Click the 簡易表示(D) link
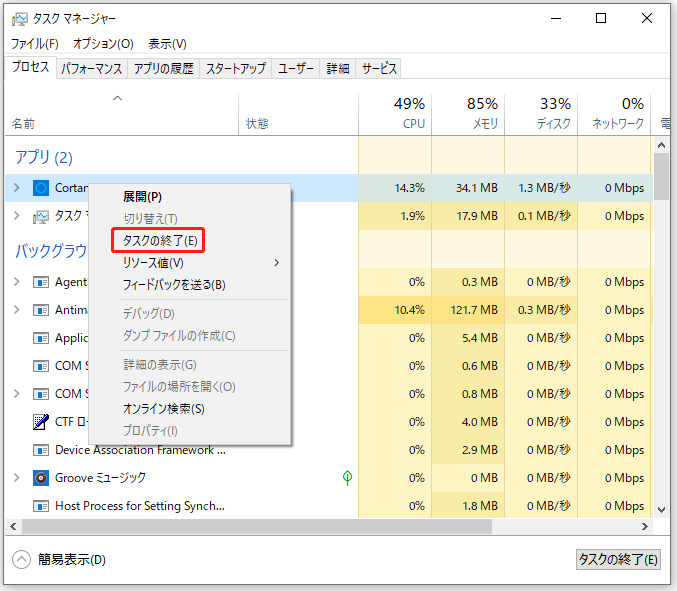This screenshot has height=591, width=677. (x=72, y=560)
